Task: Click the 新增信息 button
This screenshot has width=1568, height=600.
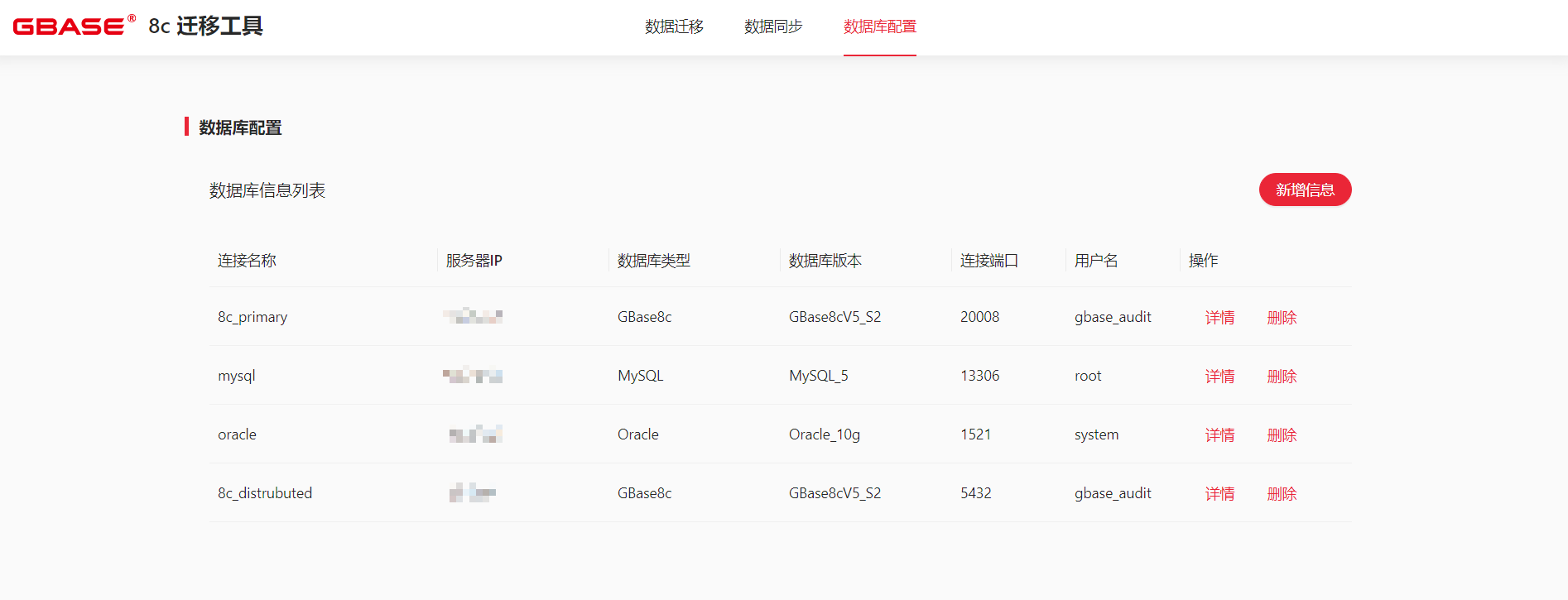Action: (1305, 190)
